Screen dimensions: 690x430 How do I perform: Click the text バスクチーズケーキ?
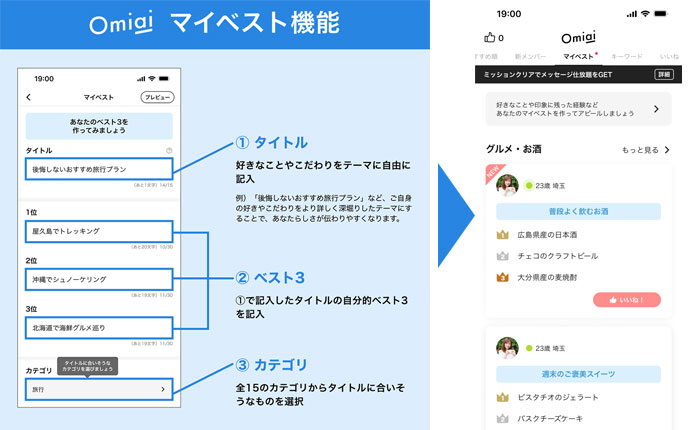click(550, 419)
